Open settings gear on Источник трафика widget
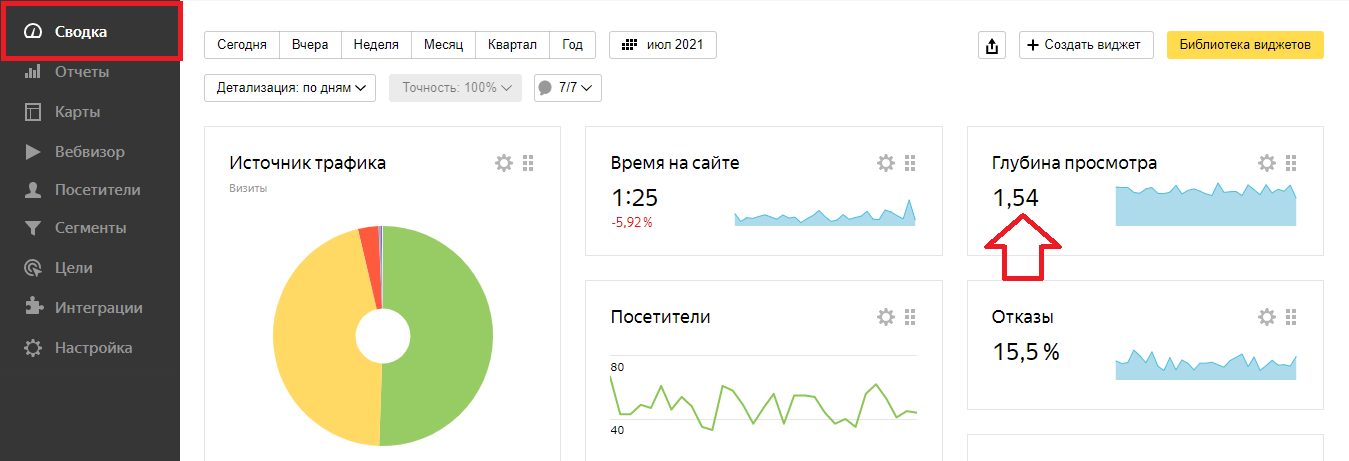Image resolution: width=1349 pixels, height=461 pixels. [504, 163]
